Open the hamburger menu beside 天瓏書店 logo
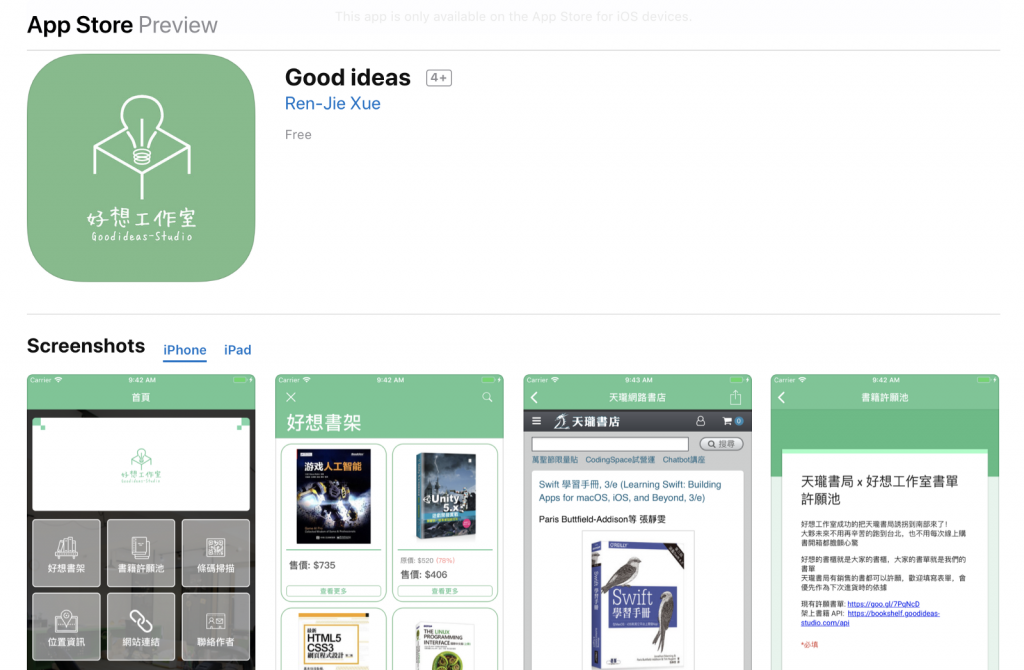This screenshot has width=1024, height=670. pos(537,421)
